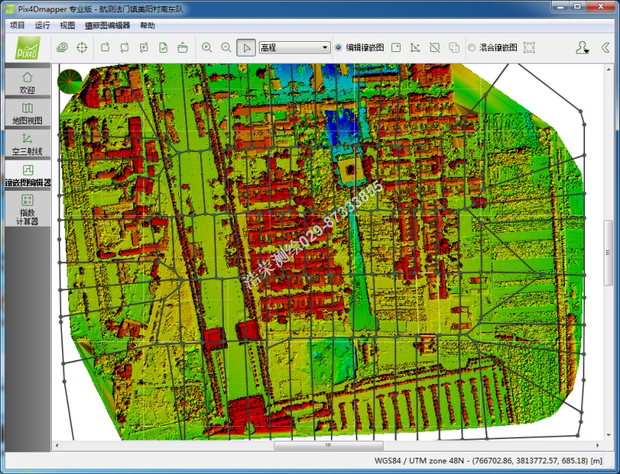Click the round compass dial at the map corner
620x474 pixels.
point(70,81)
